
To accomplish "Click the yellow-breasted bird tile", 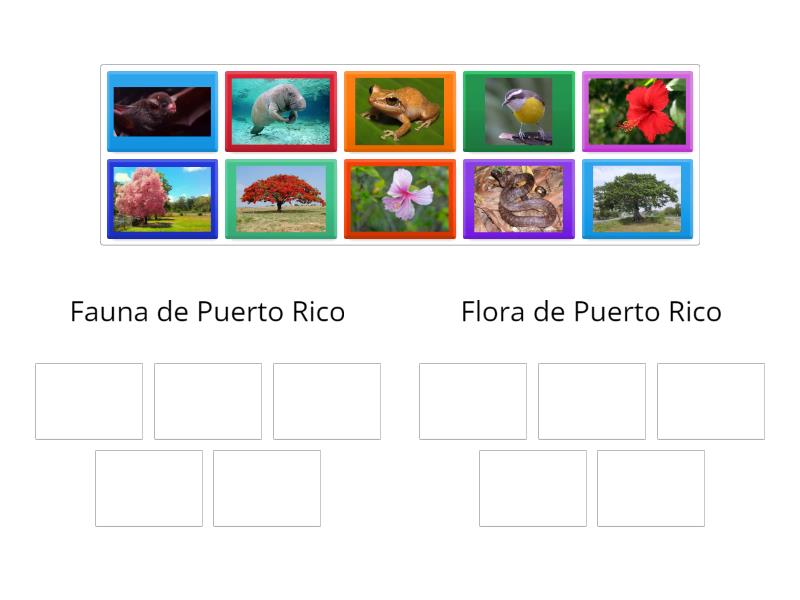I will [x=518, y=110].
